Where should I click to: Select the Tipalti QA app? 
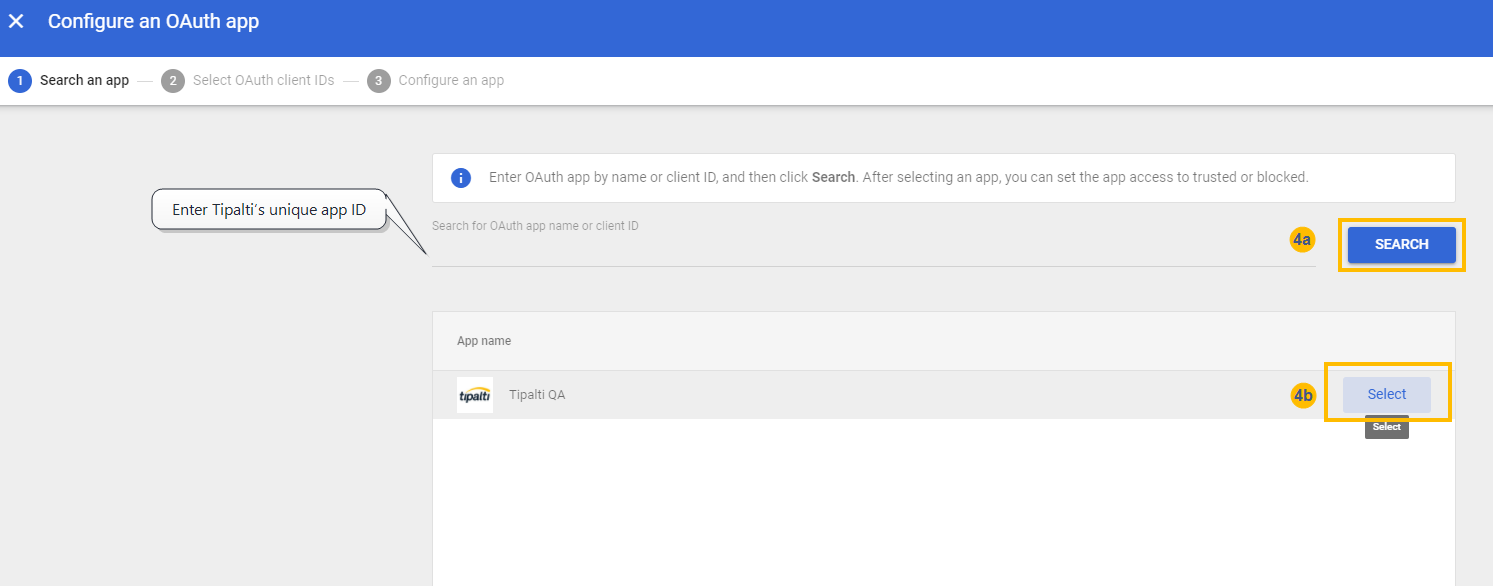(x=1386, y=394)
